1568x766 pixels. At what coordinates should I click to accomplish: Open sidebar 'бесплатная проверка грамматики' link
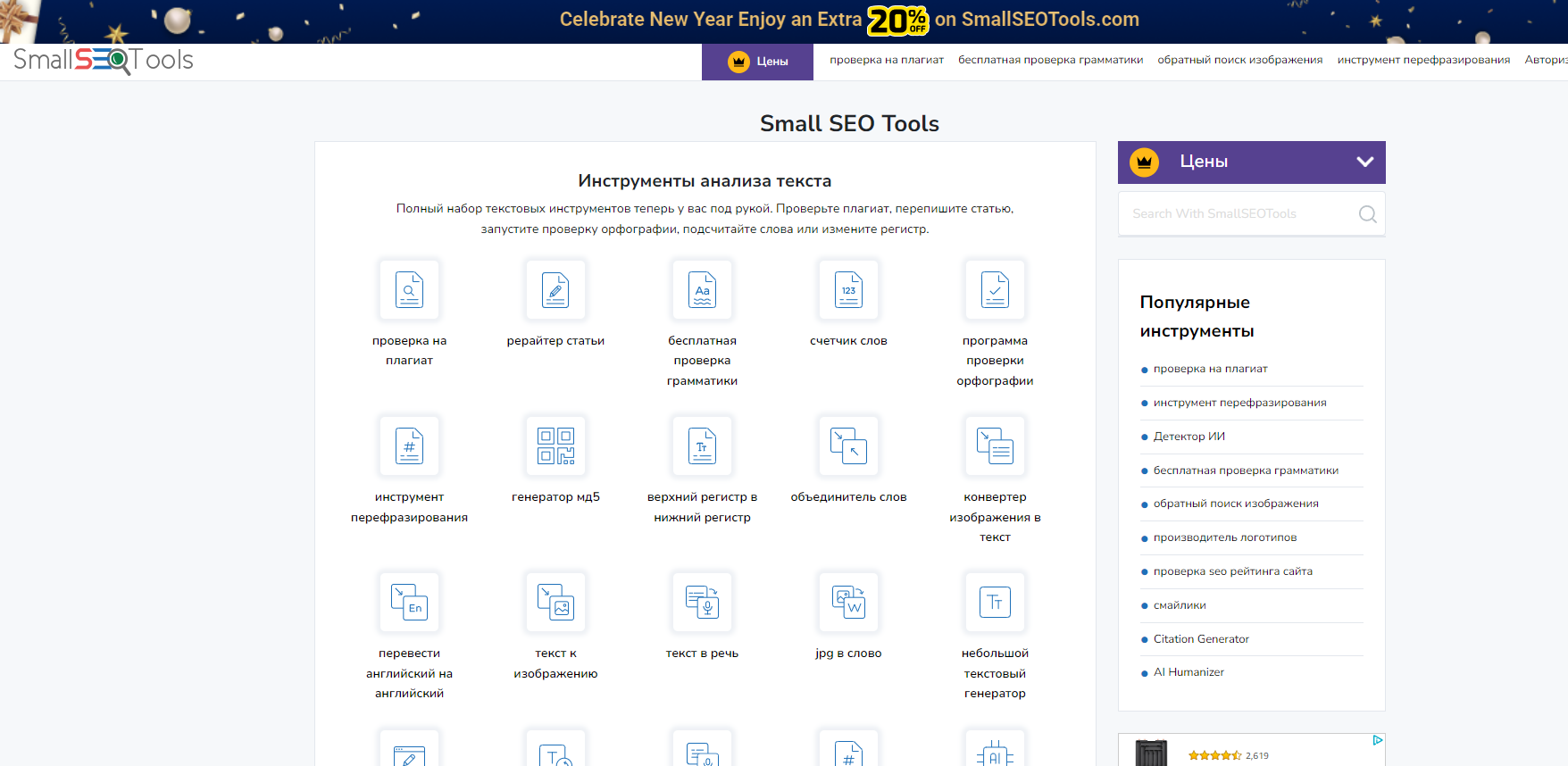[1246, 470]
